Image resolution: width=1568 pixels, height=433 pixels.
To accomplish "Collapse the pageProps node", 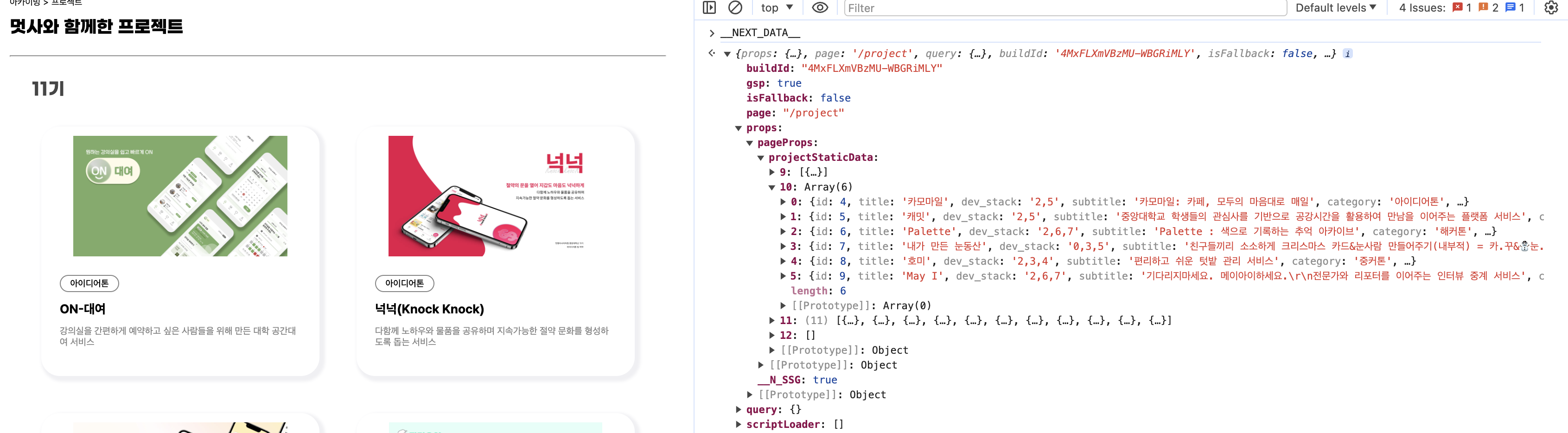I will point(749,143).
